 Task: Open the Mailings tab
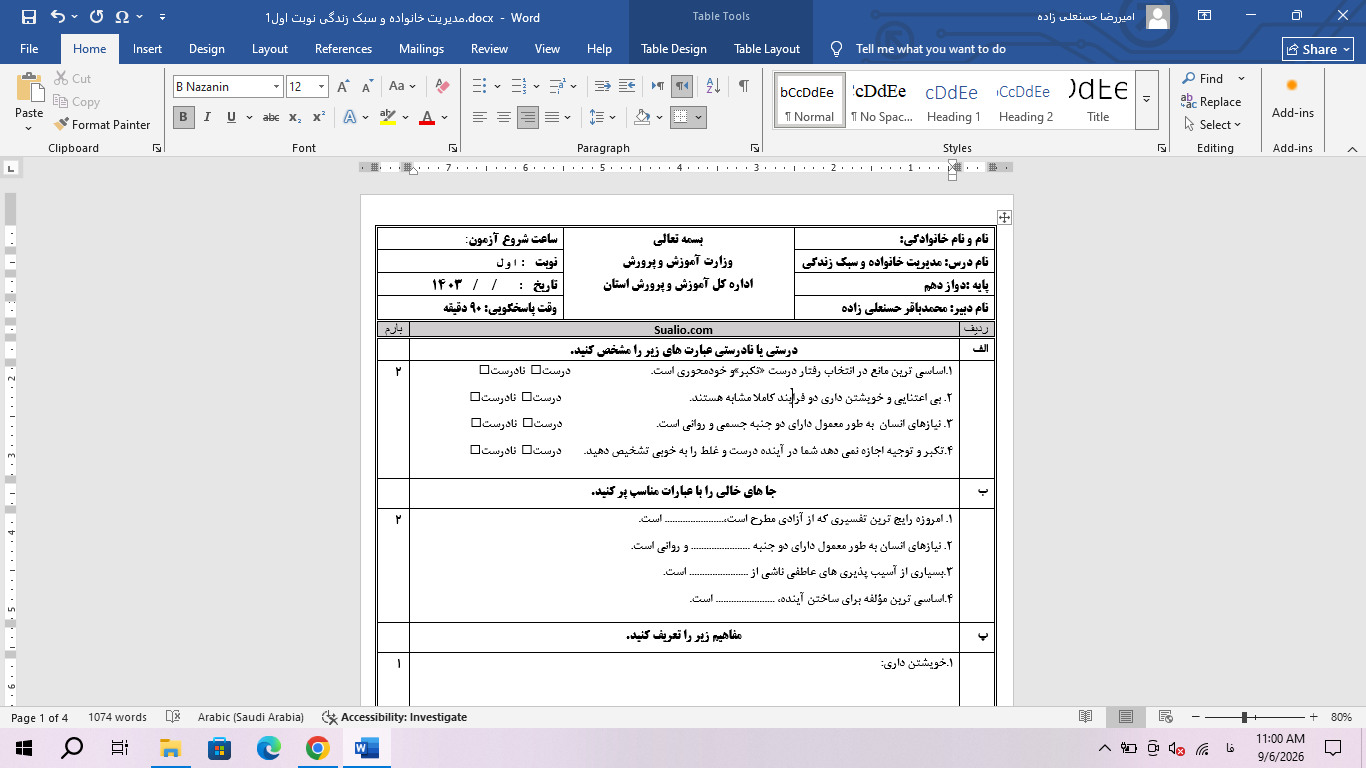pos(421,49)
